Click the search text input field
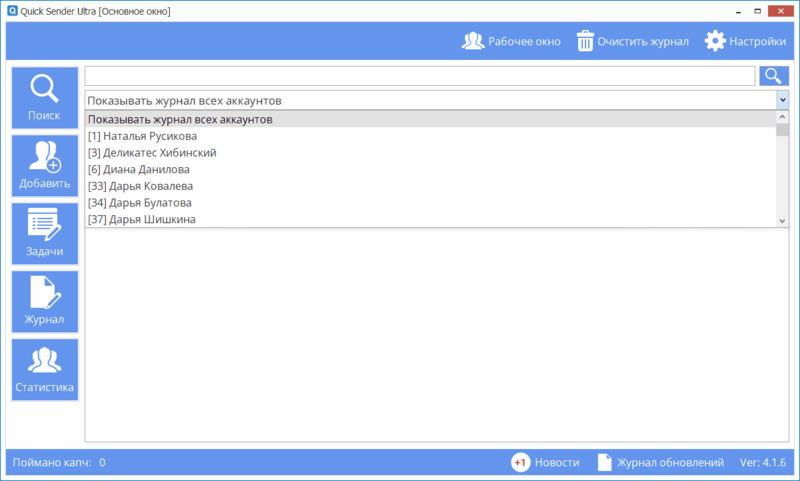 click(420, 76)
